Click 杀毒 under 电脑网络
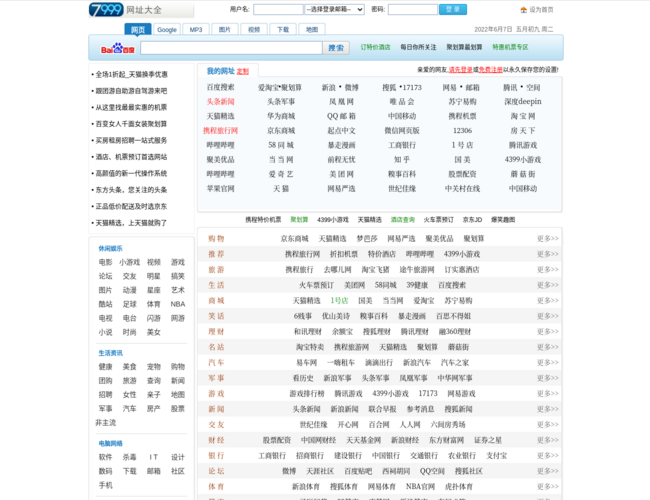Viewport: 650px width, 500px height. pos(129,457)
